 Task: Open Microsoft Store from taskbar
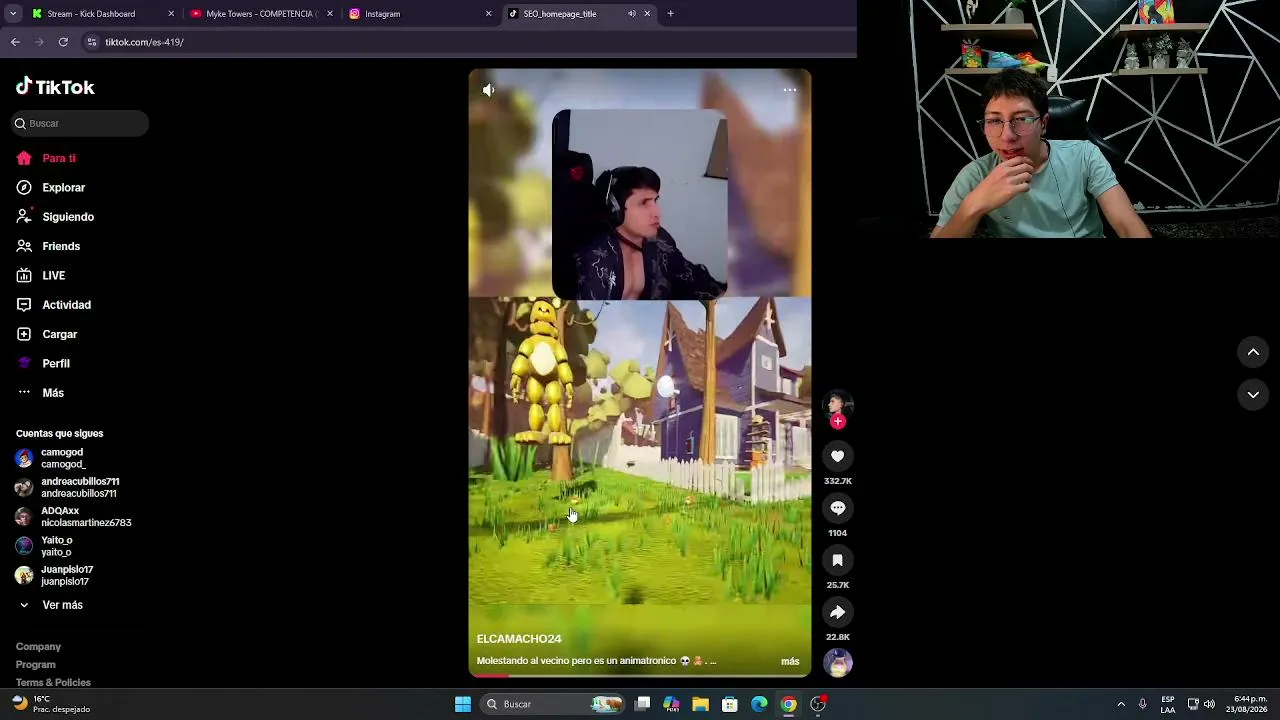[730, 704]
